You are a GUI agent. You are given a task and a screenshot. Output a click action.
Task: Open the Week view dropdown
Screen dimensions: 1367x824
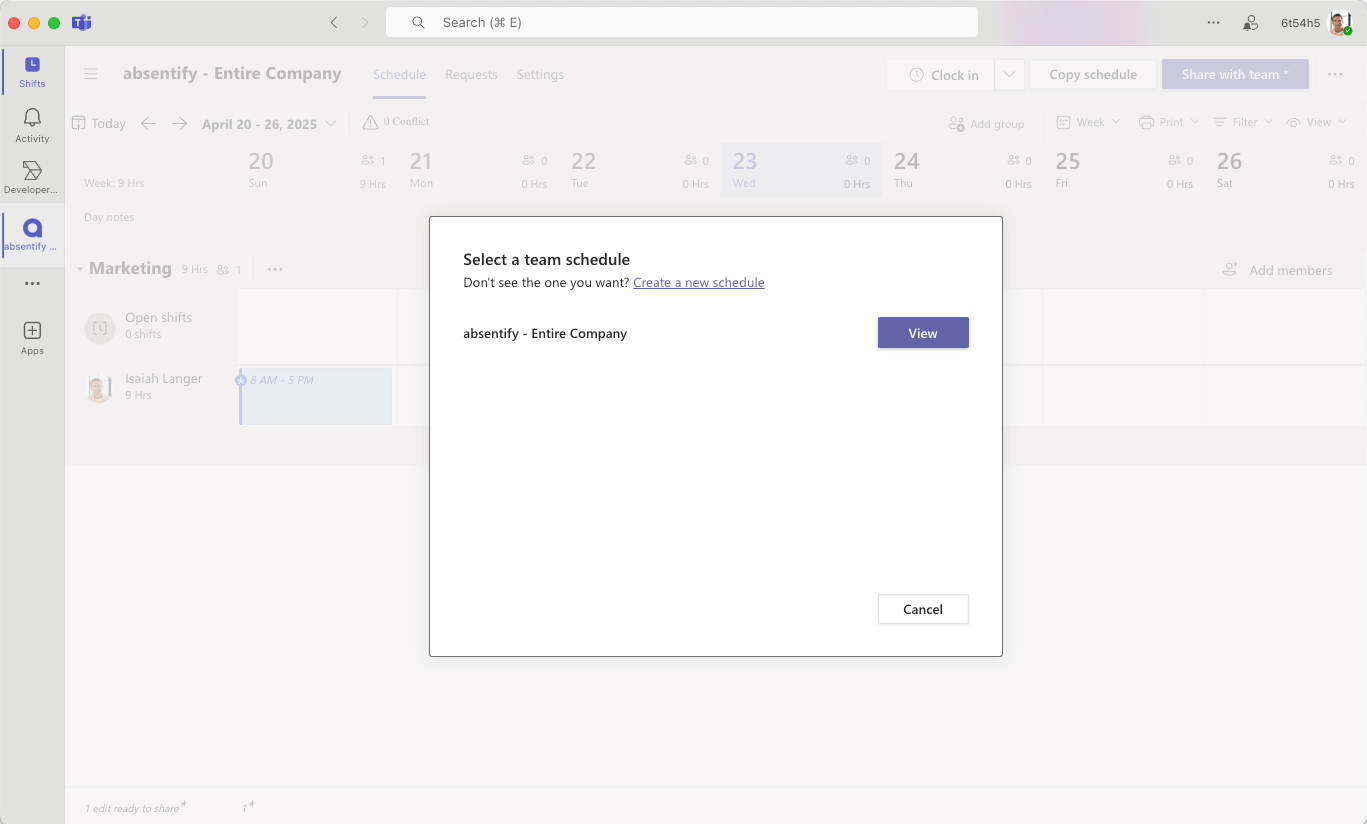tap(1089, 122)
